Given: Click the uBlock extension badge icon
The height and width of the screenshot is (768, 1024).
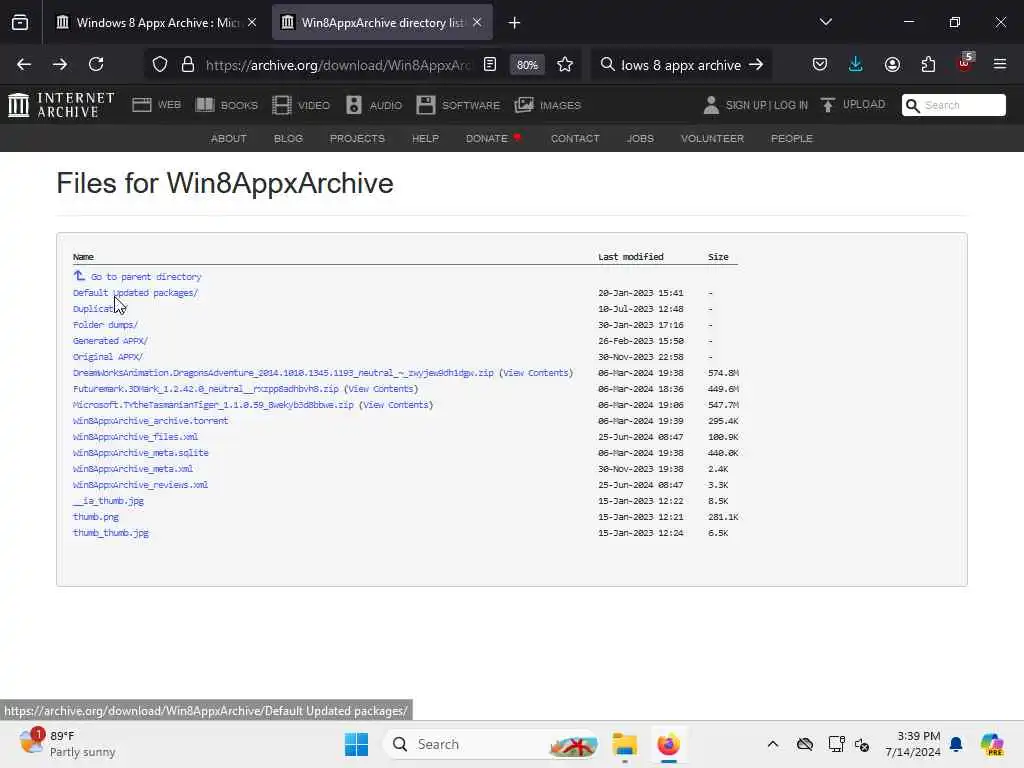Looking at the screenshot, I should pyautogui.click(x=965, y=63).
